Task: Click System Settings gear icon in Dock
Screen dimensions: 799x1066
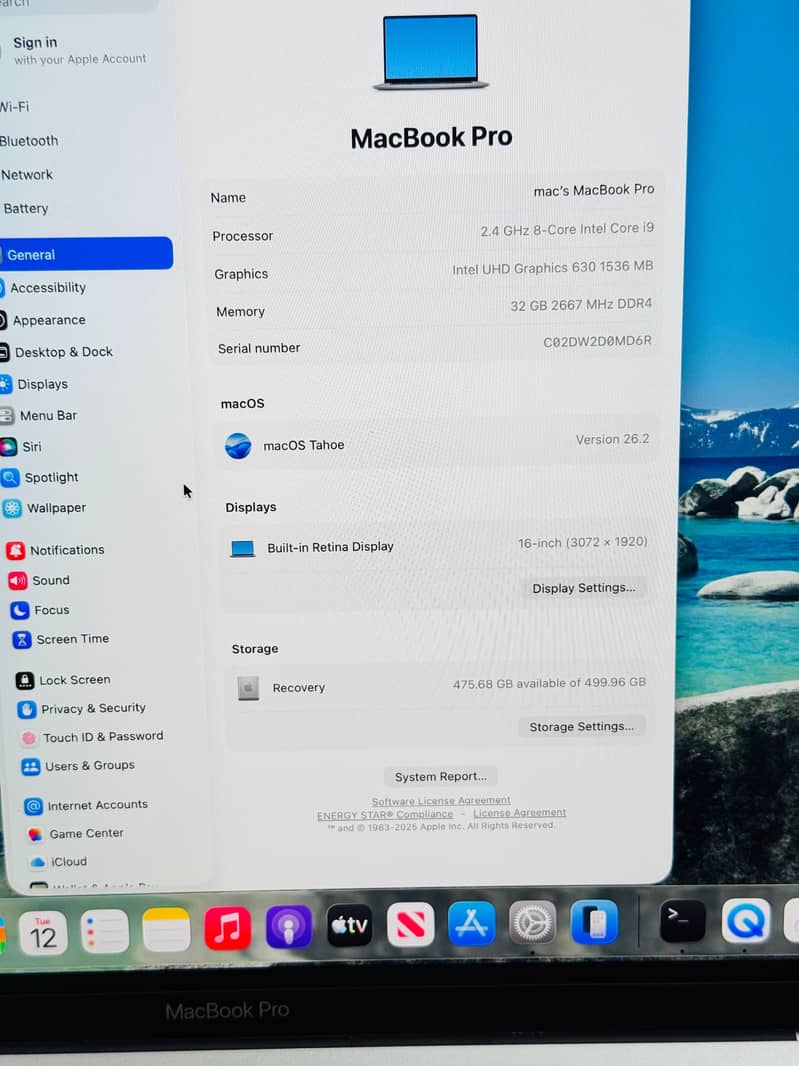Action: (x=532, y=923)
